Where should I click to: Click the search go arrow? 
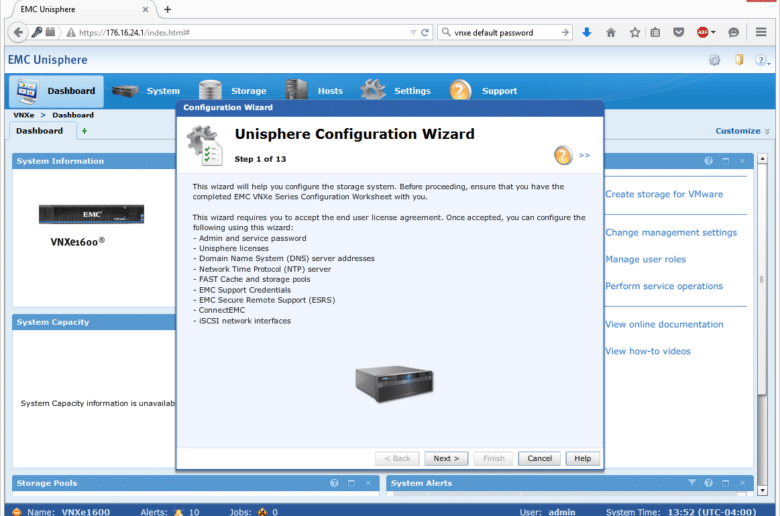click(565, 32)
